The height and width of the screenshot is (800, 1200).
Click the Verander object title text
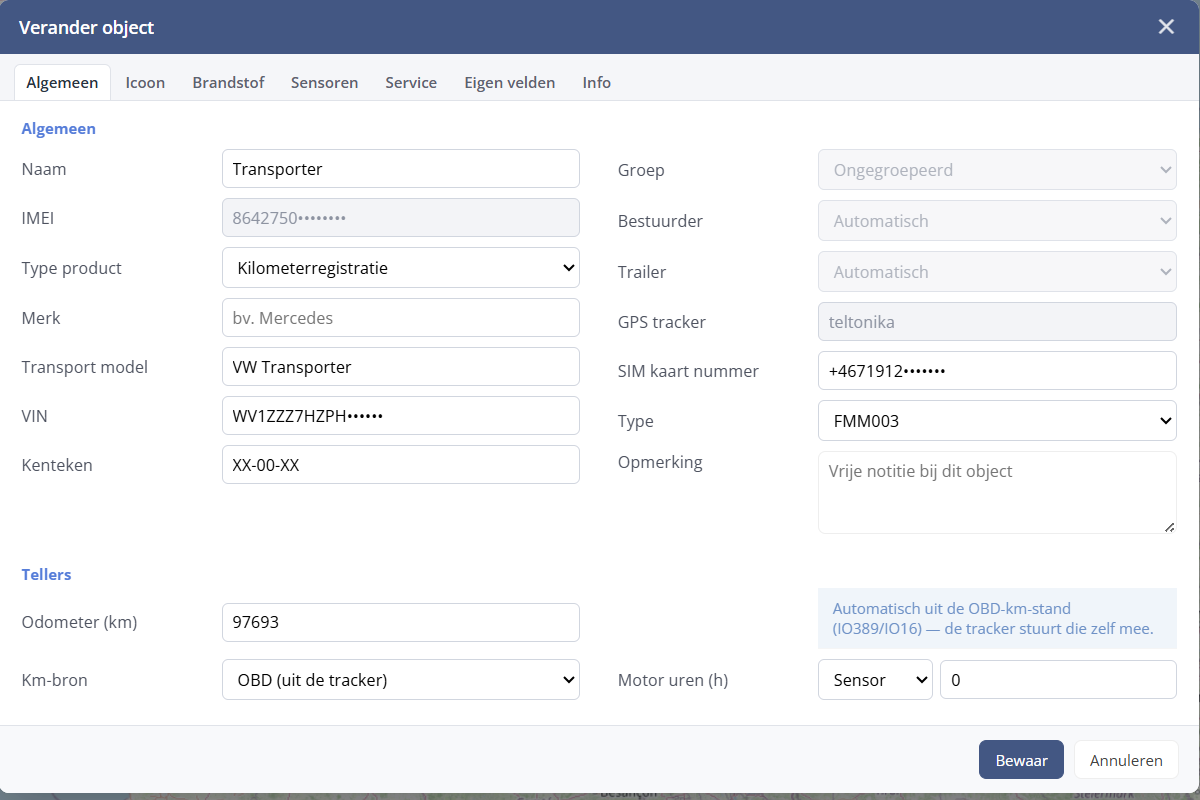tap(87, 27)
